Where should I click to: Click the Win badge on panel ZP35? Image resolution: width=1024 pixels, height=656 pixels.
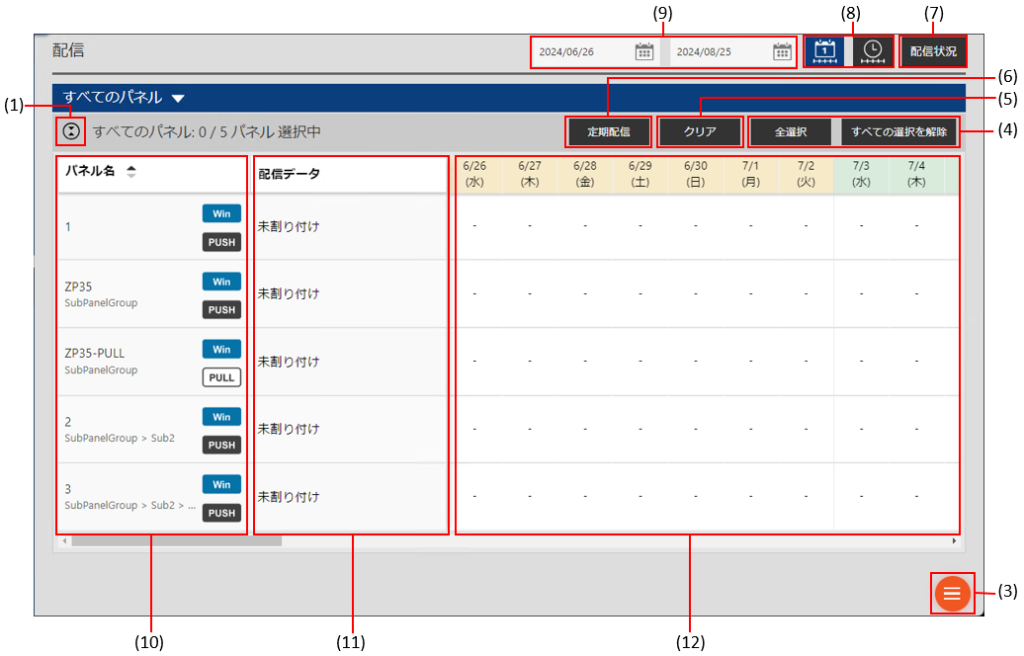[x=221, y=281]
